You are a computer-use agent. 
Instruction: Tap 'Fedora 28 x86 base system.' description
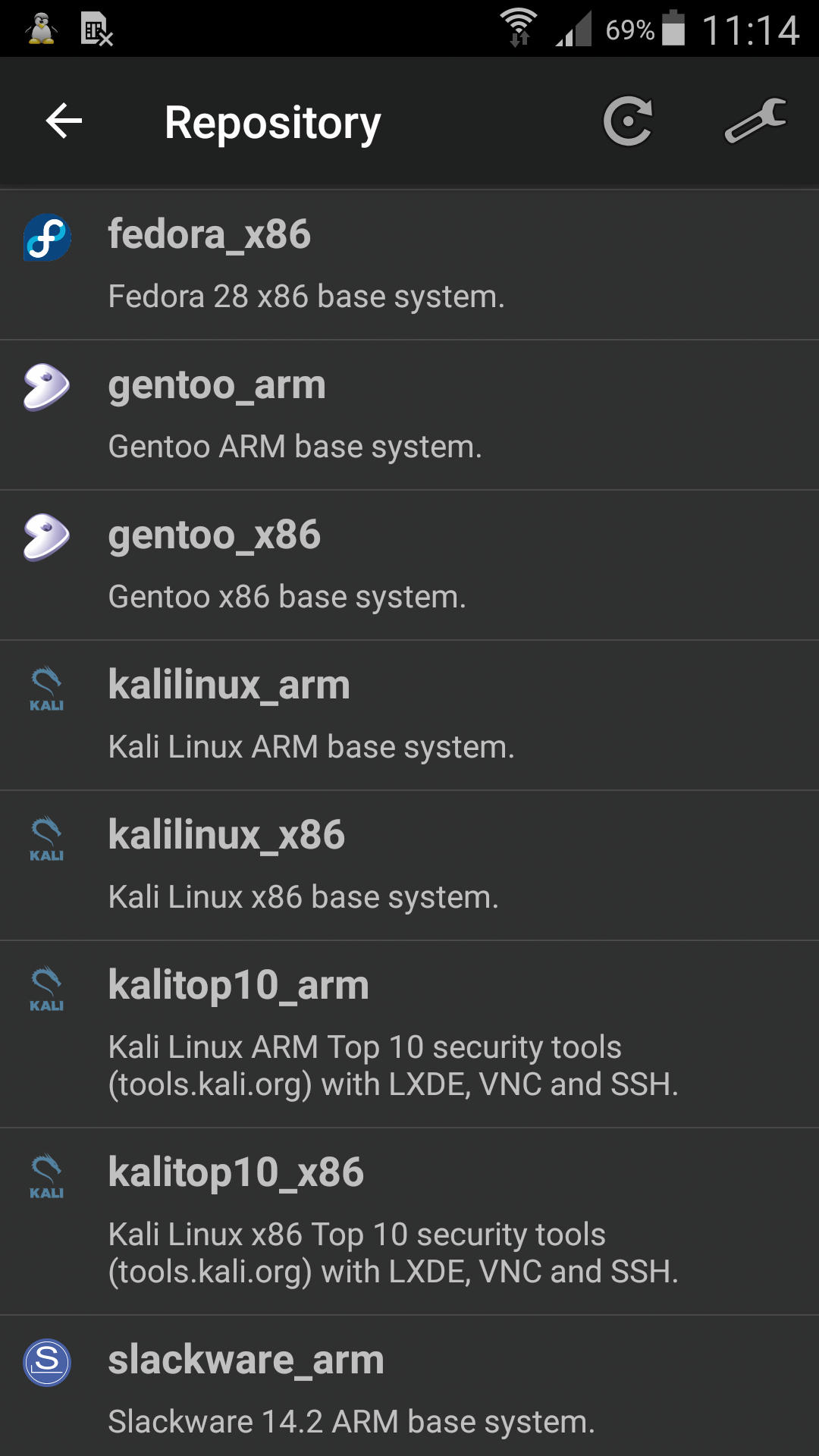coord(306,297)
